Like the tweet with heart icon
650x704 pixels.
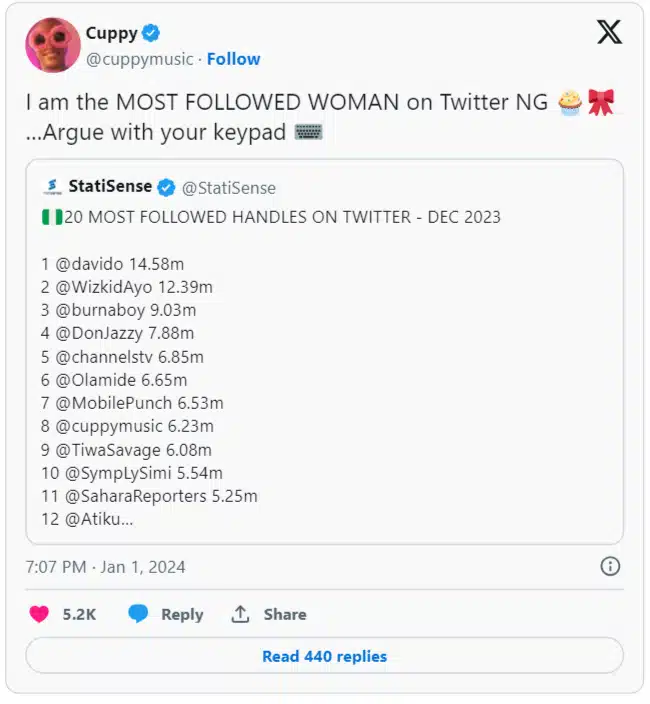(x=39, y=614)
